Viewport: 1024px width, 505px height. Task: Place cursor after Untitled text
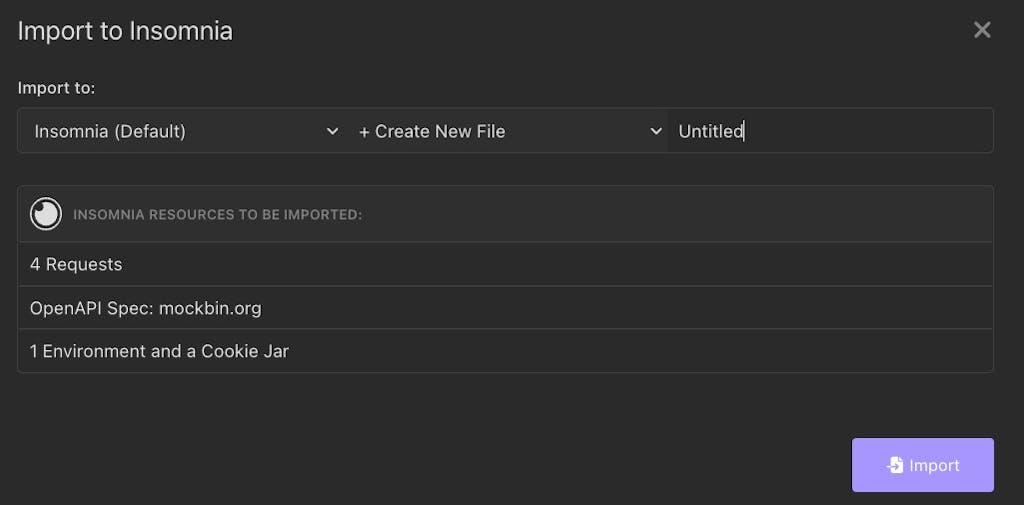[x=745, y=131]
